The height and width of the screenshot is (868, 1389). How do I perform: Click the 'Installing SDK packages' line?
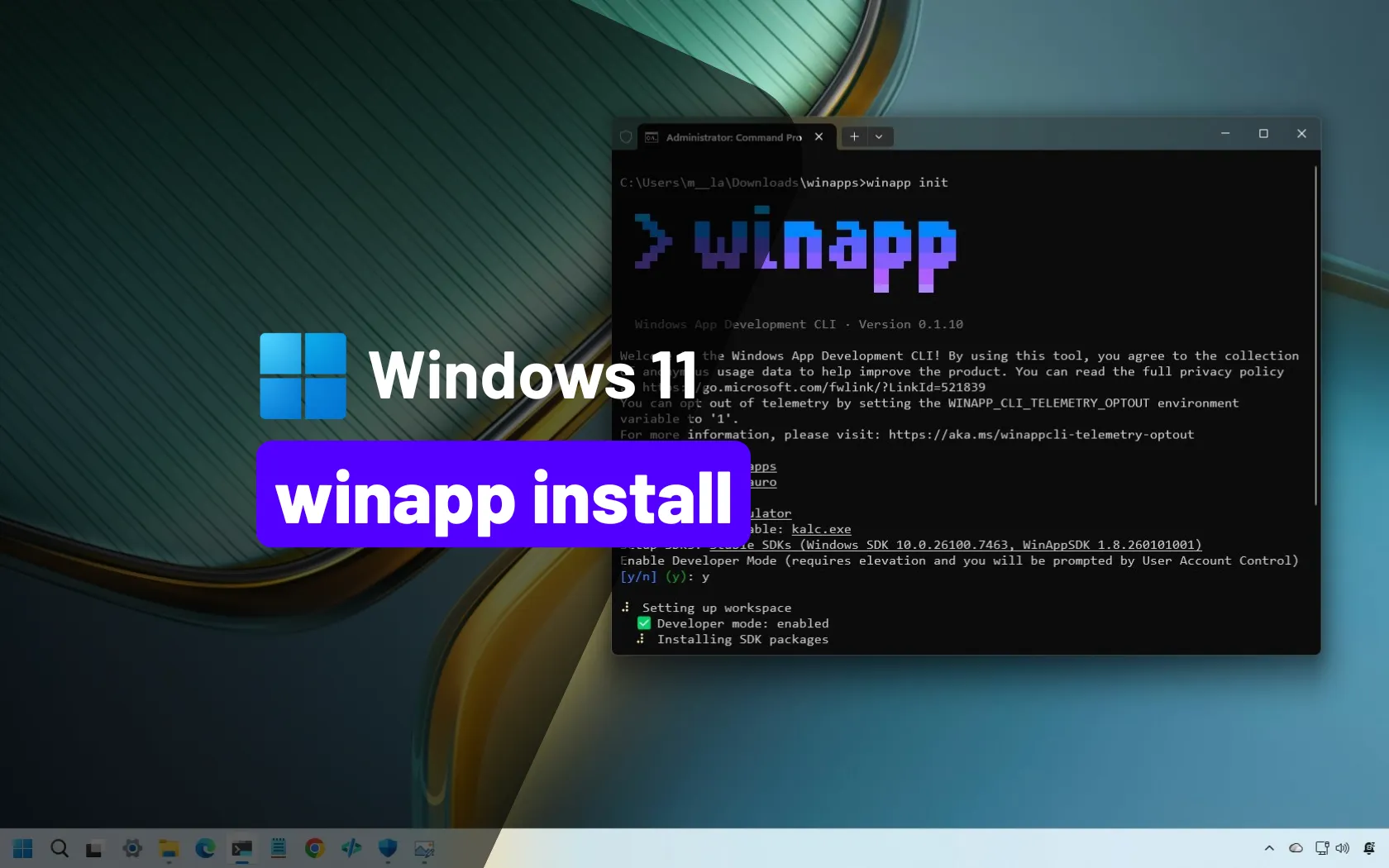tap(733, 640)
